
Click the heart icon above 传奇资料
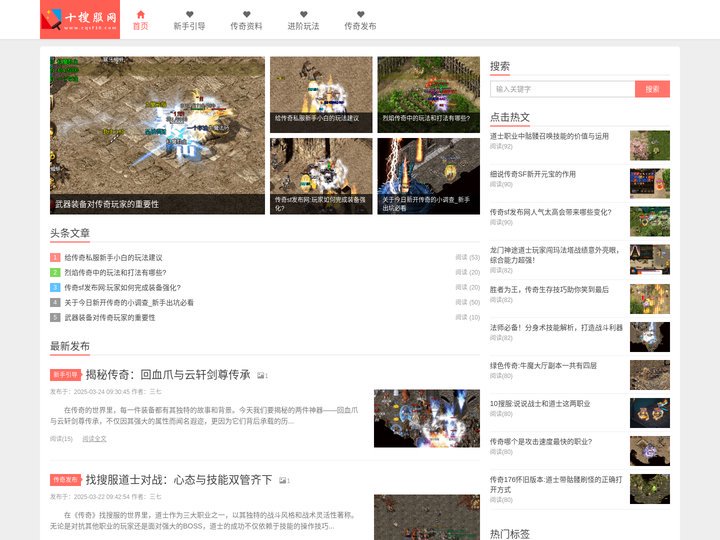(247, 15)
